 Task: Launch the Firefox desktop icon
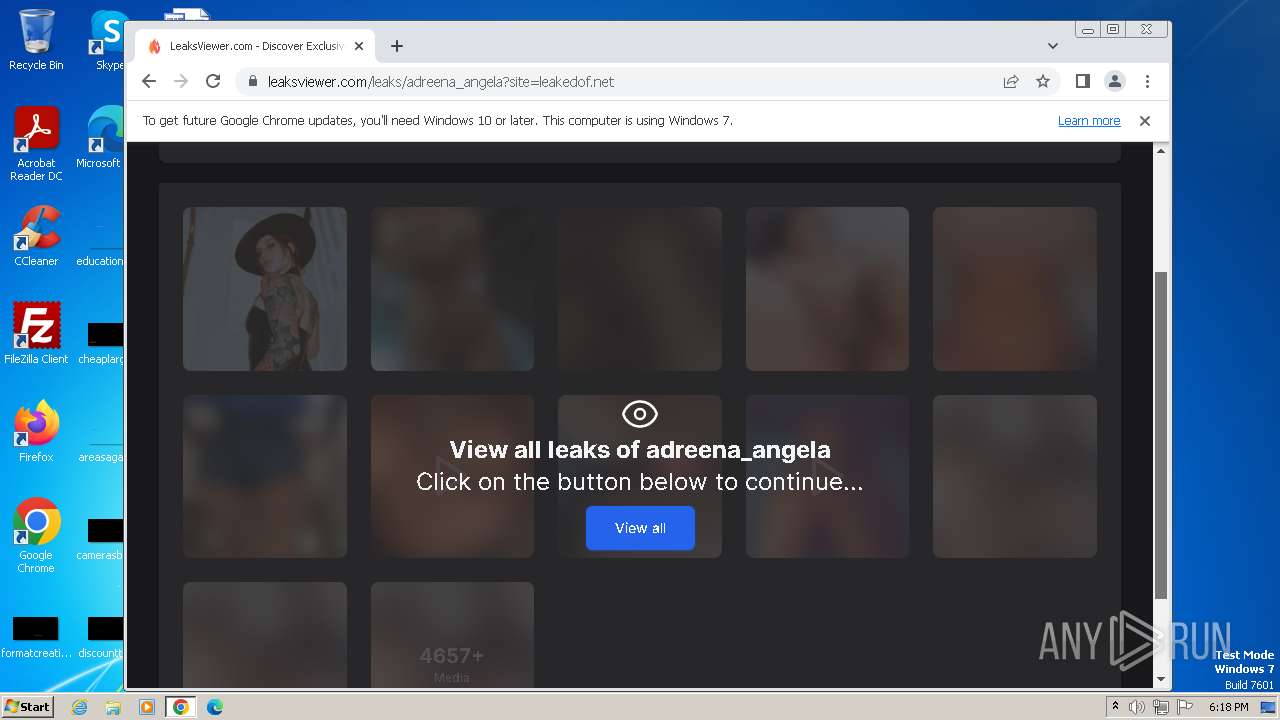36,431
